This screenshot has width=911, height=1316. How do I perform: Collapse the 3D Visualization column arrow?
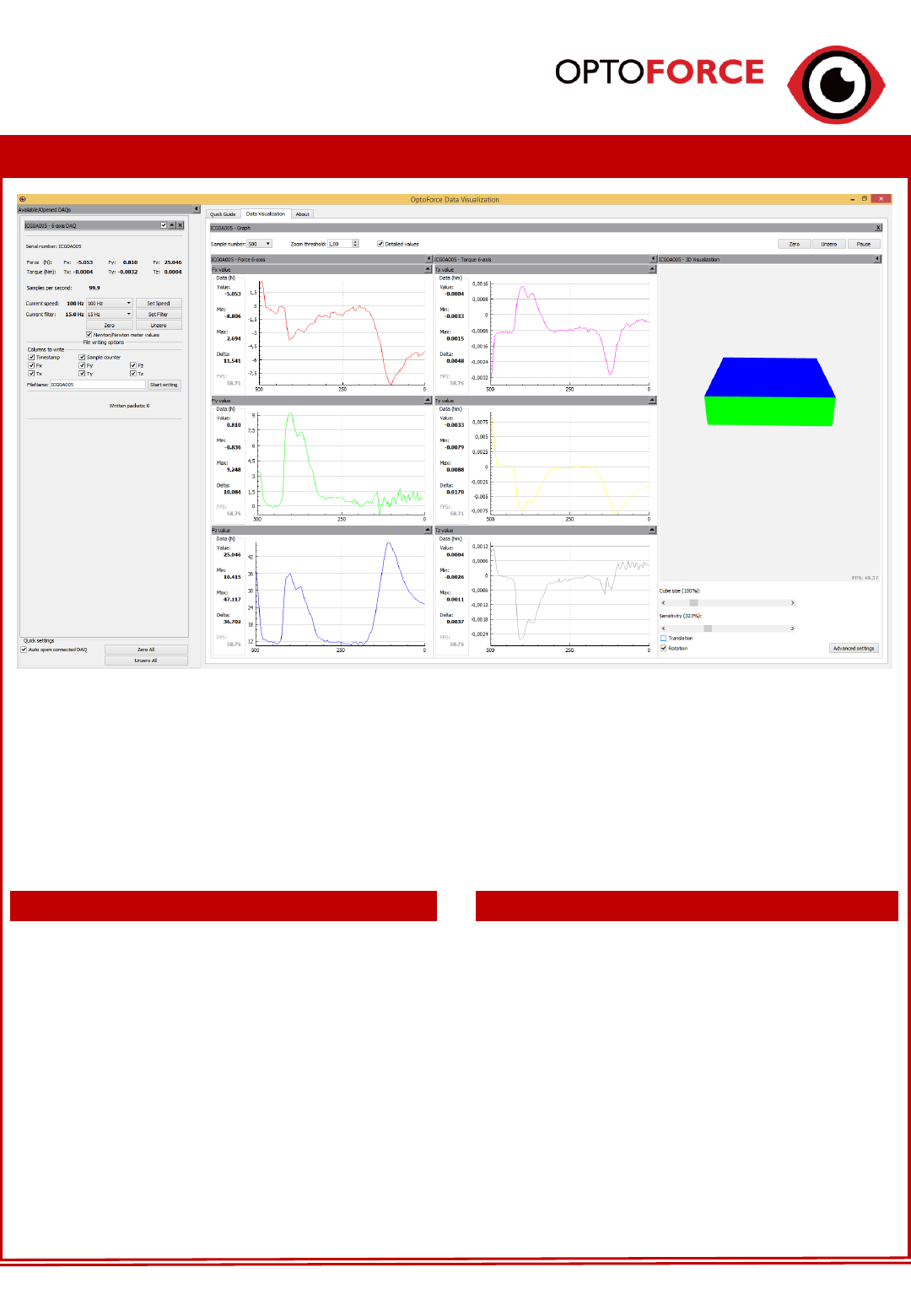click(x=877, y=259)
